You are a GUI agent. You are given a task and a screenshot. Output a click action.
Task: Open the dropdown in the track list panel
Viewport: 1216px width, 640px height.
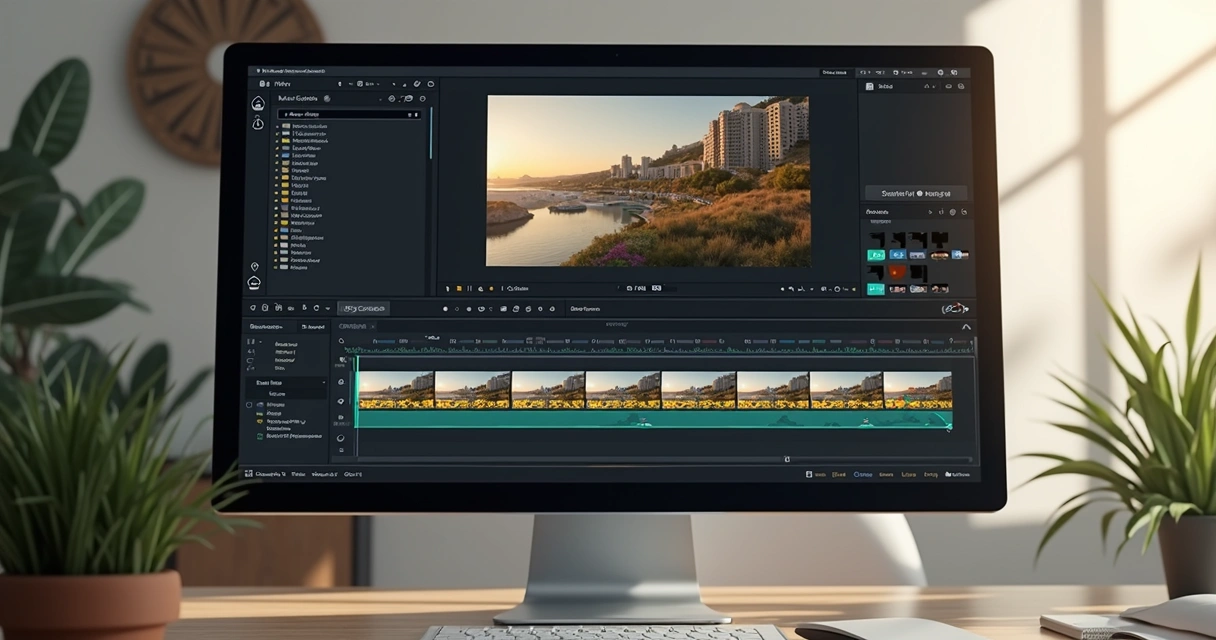pos(287,383)
